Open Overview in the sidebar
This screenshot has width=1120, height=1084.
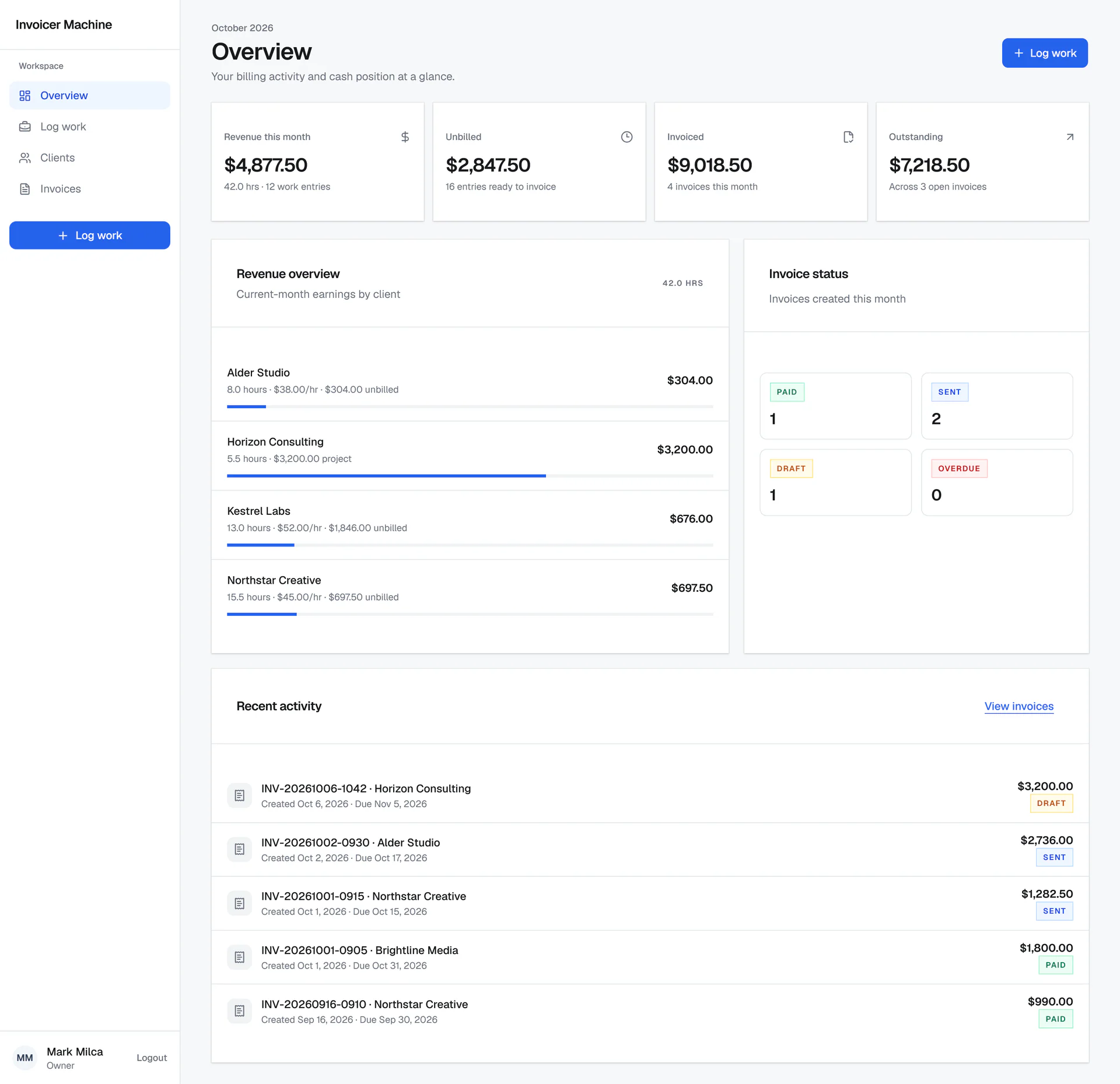tap(90, 96)
